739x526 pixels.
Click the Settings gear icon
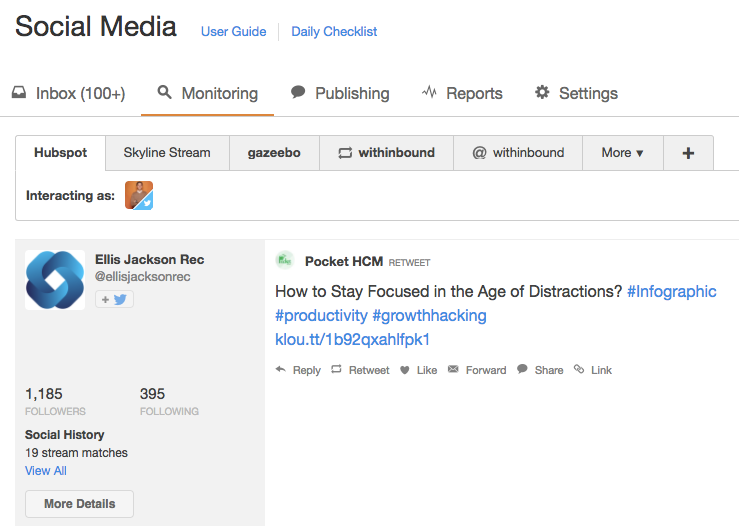[x=542, y=92]
